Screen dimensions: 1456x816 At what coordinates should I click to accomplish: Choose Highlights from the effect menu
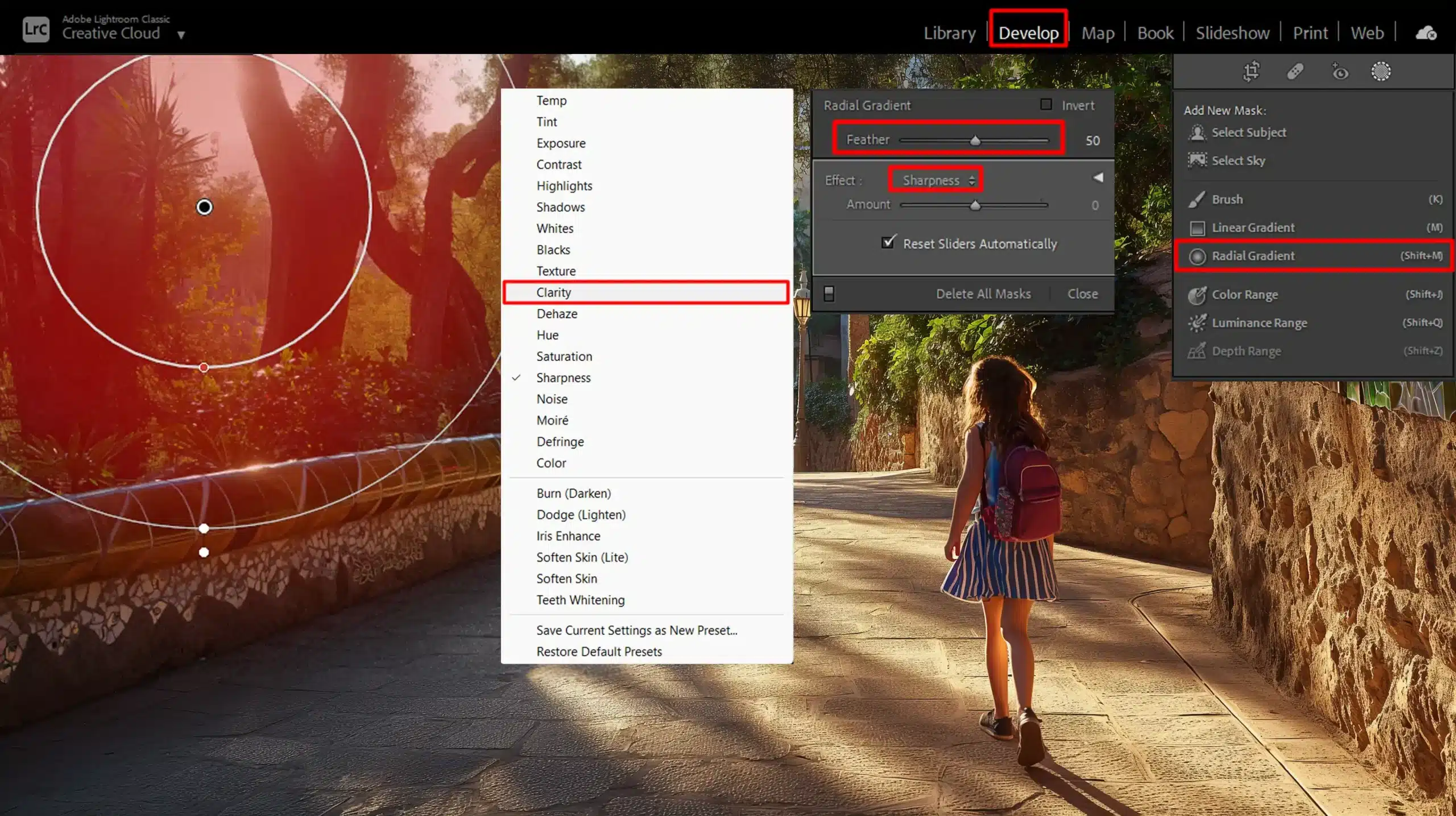click(x=647, y=186)
